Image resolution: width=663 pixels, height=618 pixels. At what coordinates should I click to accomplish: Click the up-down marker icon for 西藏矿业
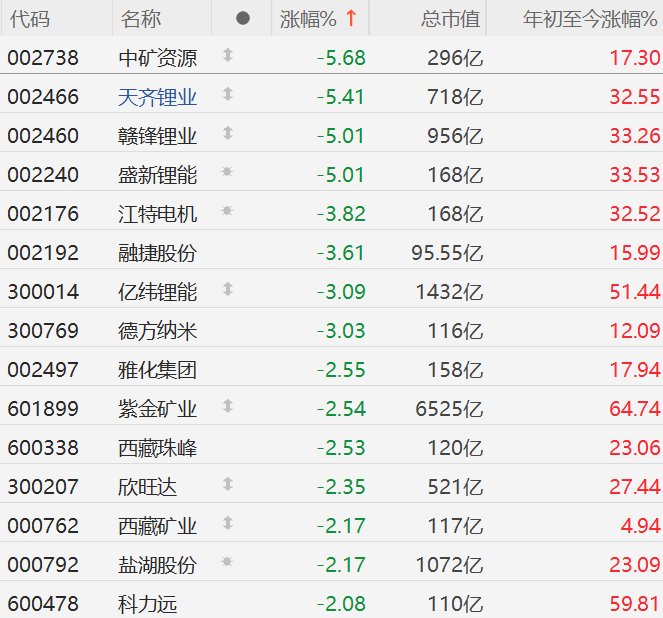pyautogui.click(x=228, y=523)
